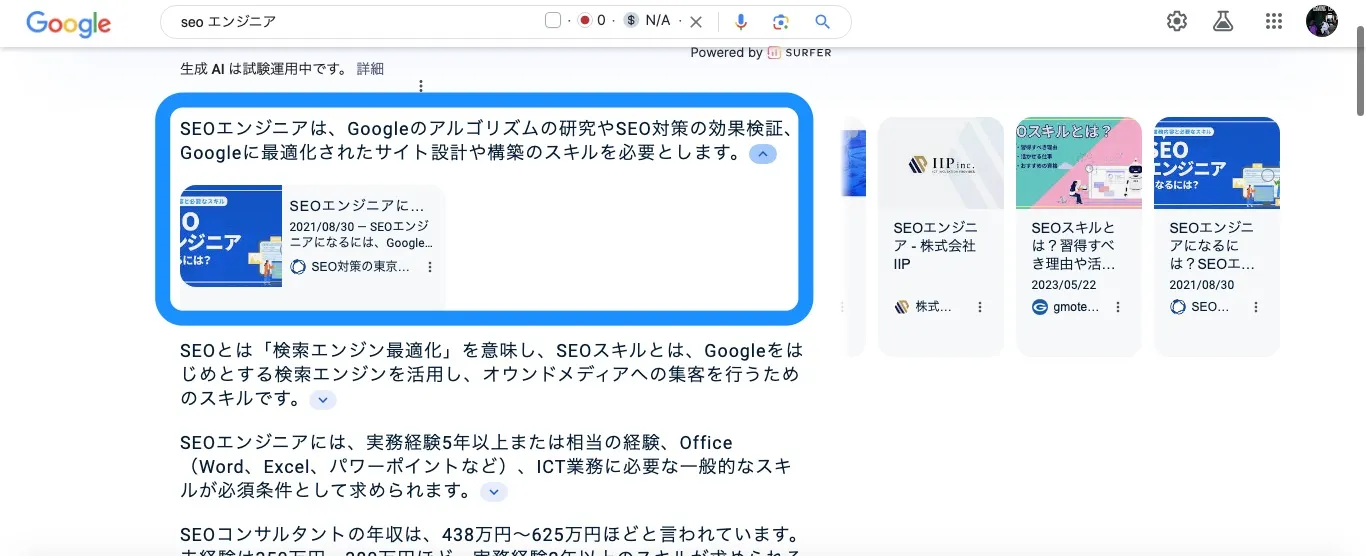Click the red record dot indicator

(585, 20)
